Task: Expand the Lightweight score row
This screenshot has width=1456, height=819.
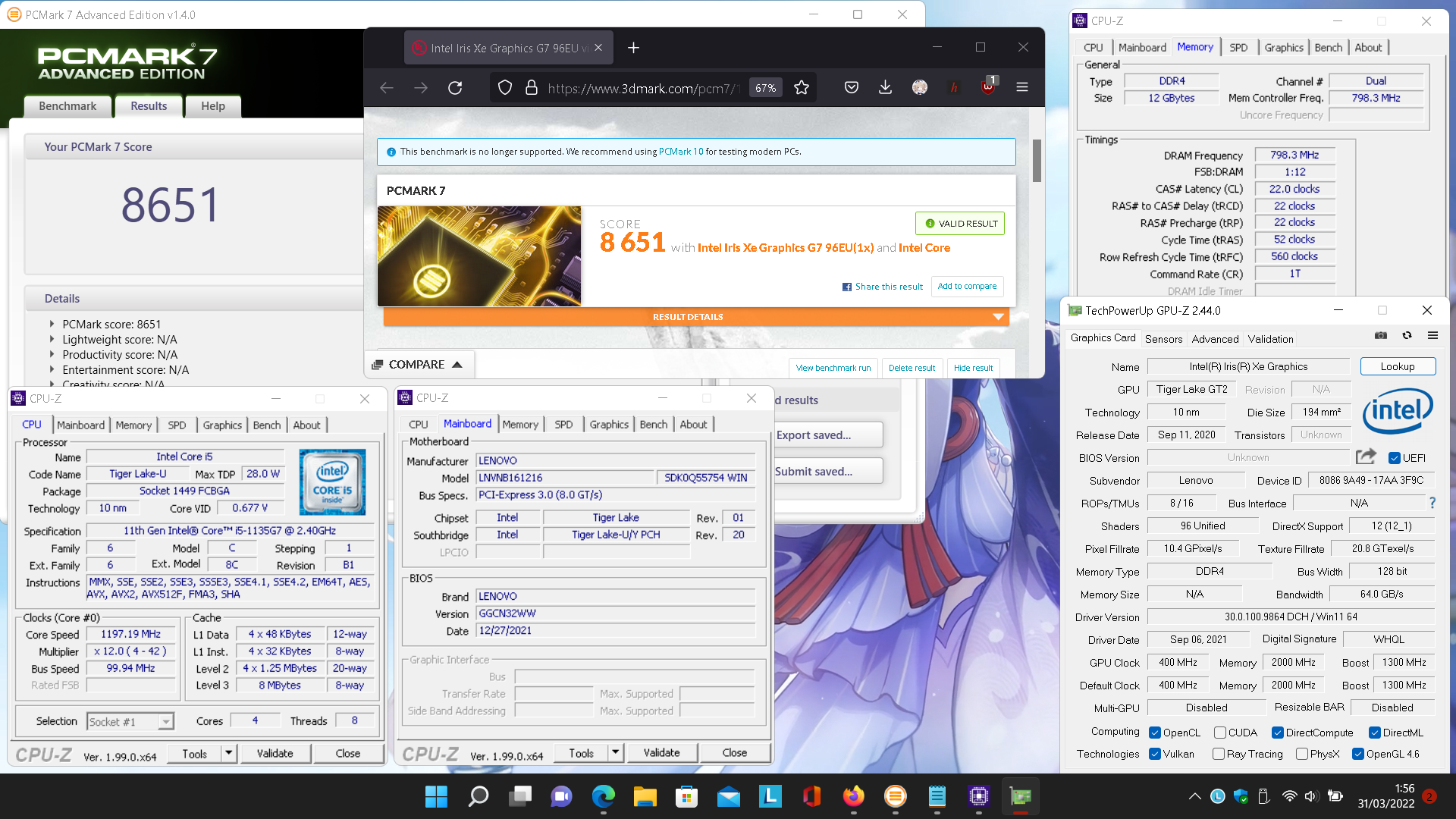Action: coord(52,340)
